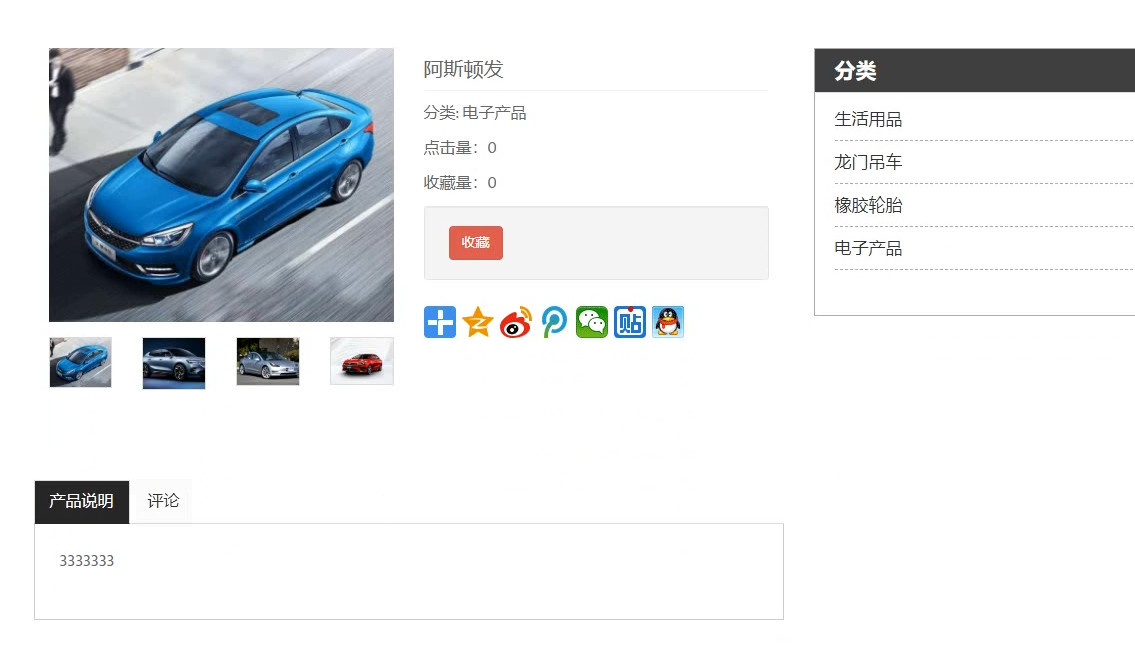
Task: Select the blue car thumbnail
Action: [x=80, y=362]
